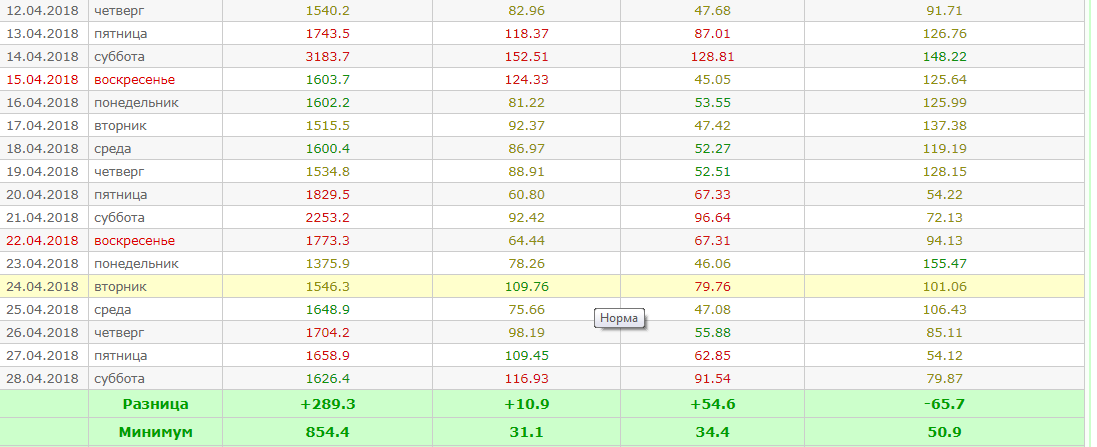Select value 118.37
Image resolution: width=1097 pixels, height=447 pixels.
point(527,34)
